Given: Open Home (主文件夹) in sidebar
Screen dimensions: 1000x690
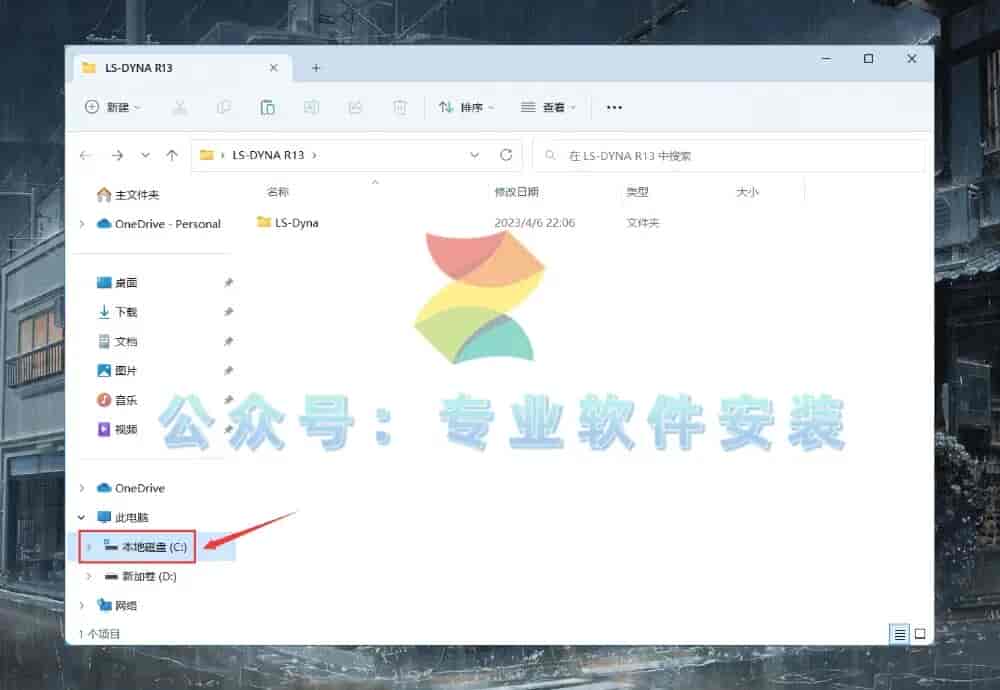Looking at the screenshot, I should [x=128, y=195].
